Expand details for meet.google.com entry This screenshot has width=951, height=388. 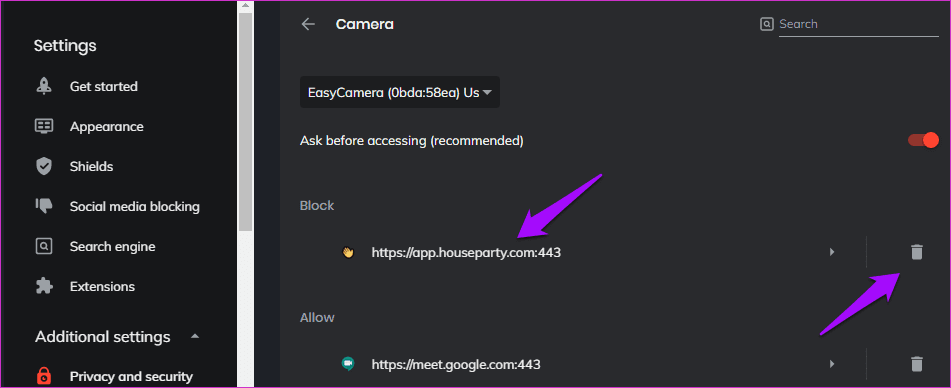tap(832, 364)
